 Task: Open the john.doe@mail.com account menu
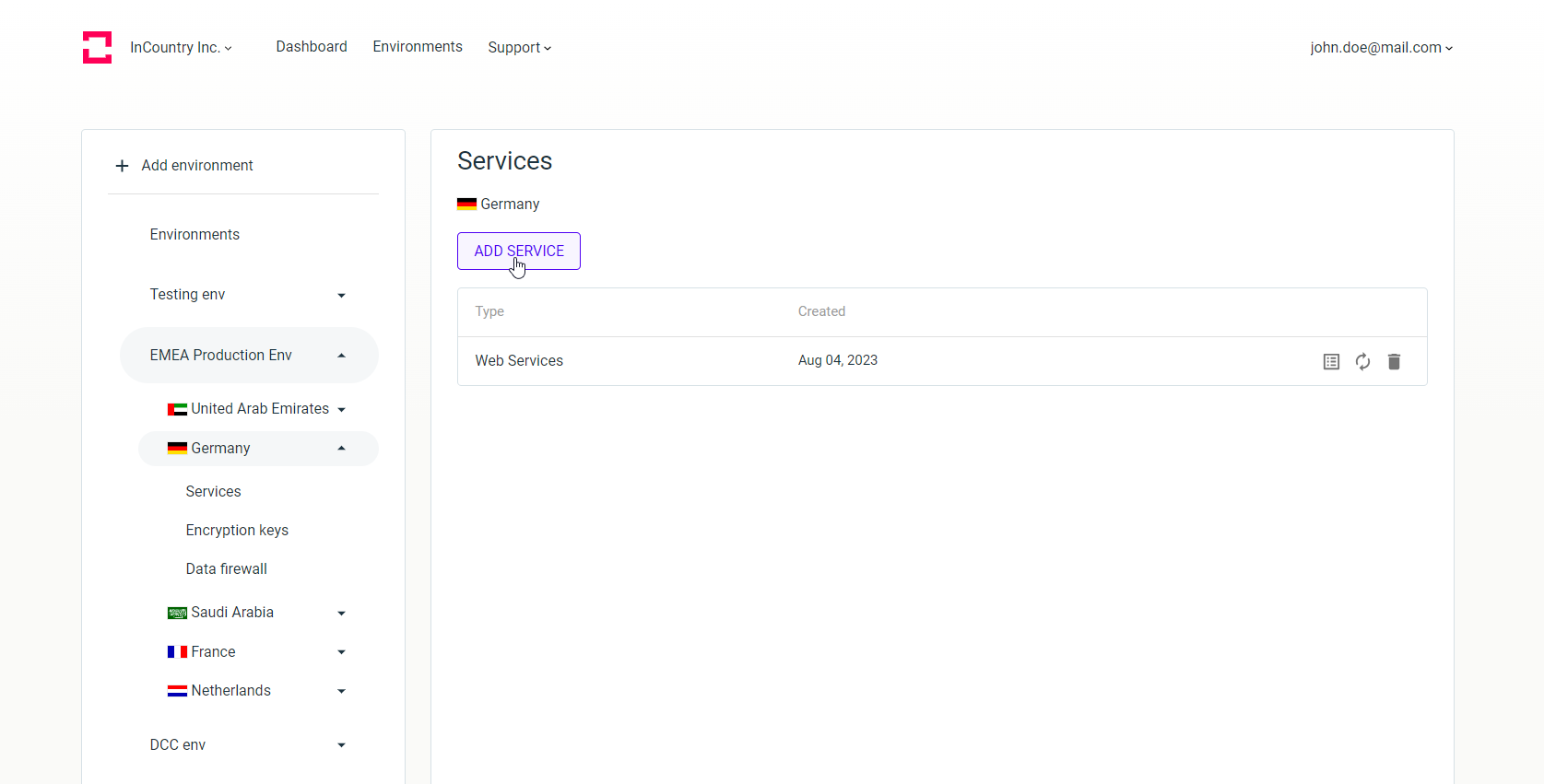click(x=1381, y=48)
